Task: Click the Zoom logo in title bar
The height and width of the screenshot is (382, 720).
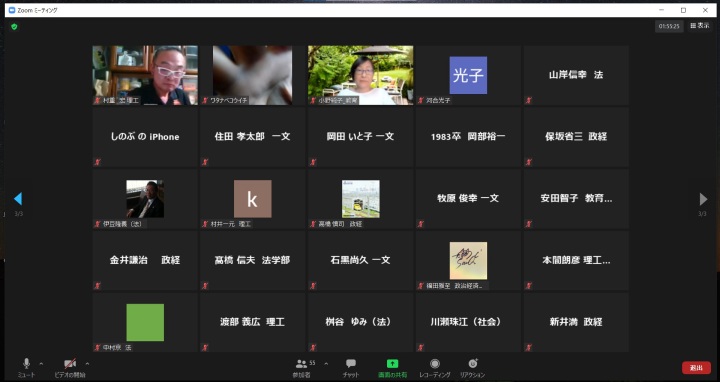Action: (12, 10)
